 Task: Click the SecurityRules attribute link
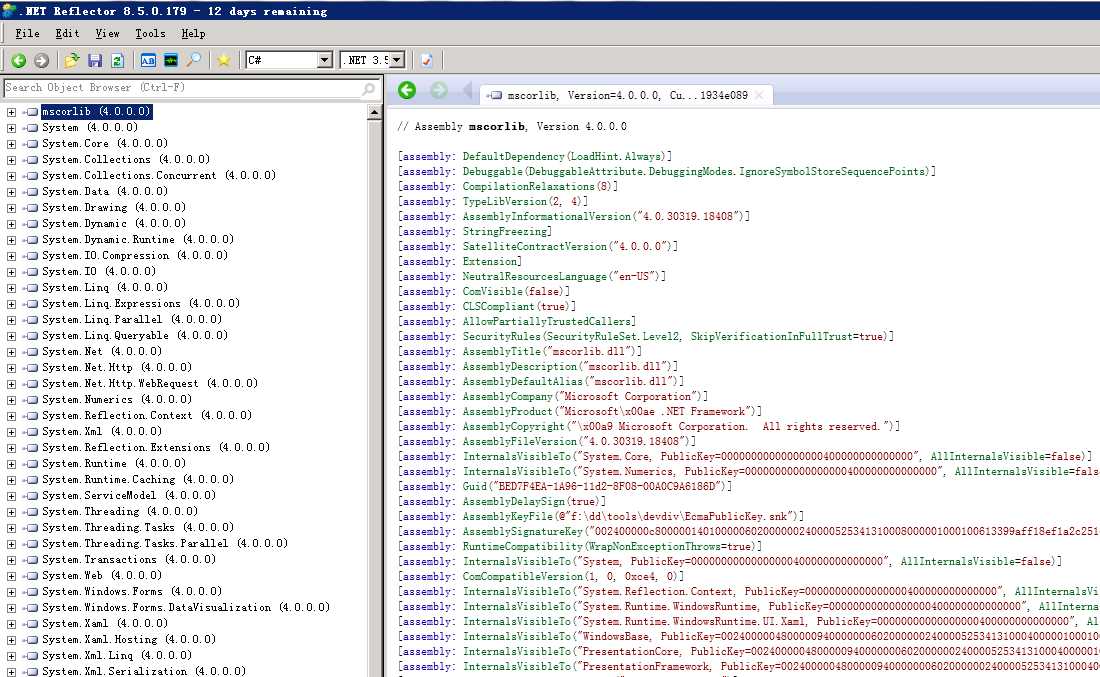502,337
